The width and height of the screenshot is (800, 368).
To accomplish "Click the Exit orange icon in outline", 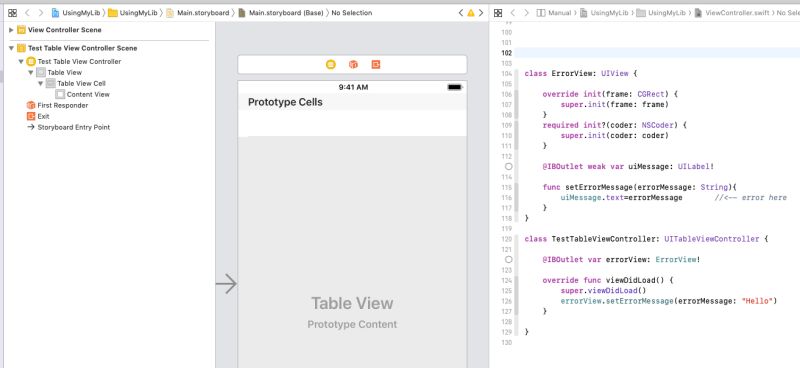I will click(31, 116).
